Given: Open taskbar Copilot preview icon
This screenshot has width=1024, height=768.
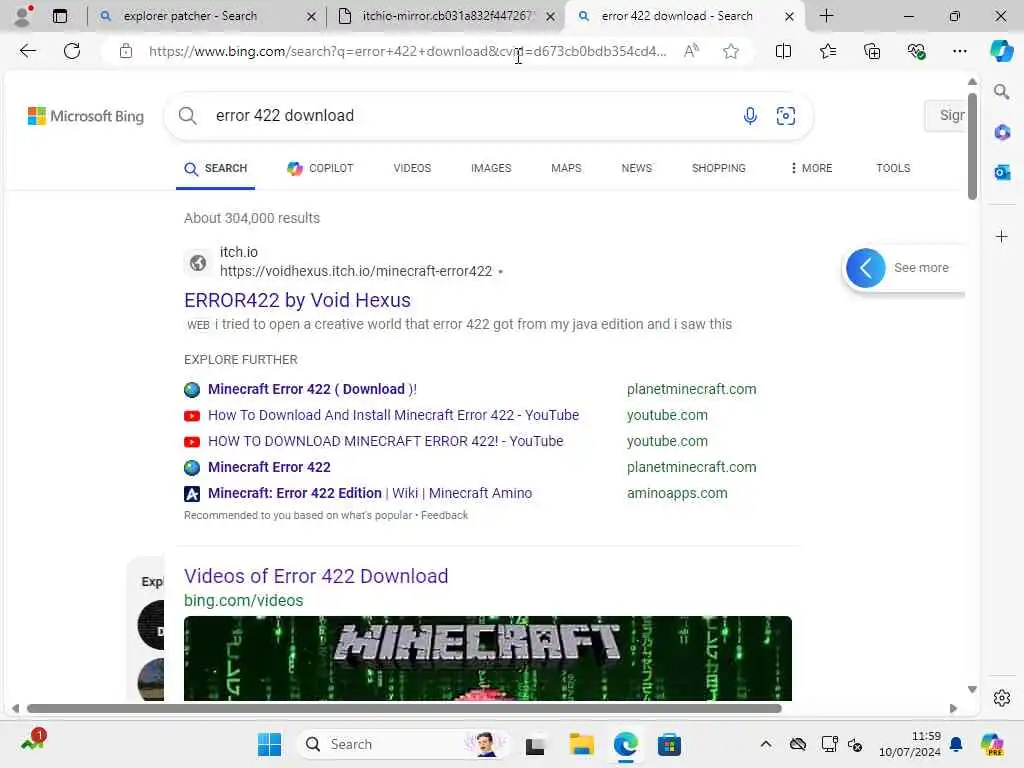Looking at the screenshot, I should [x=992, y=744].
